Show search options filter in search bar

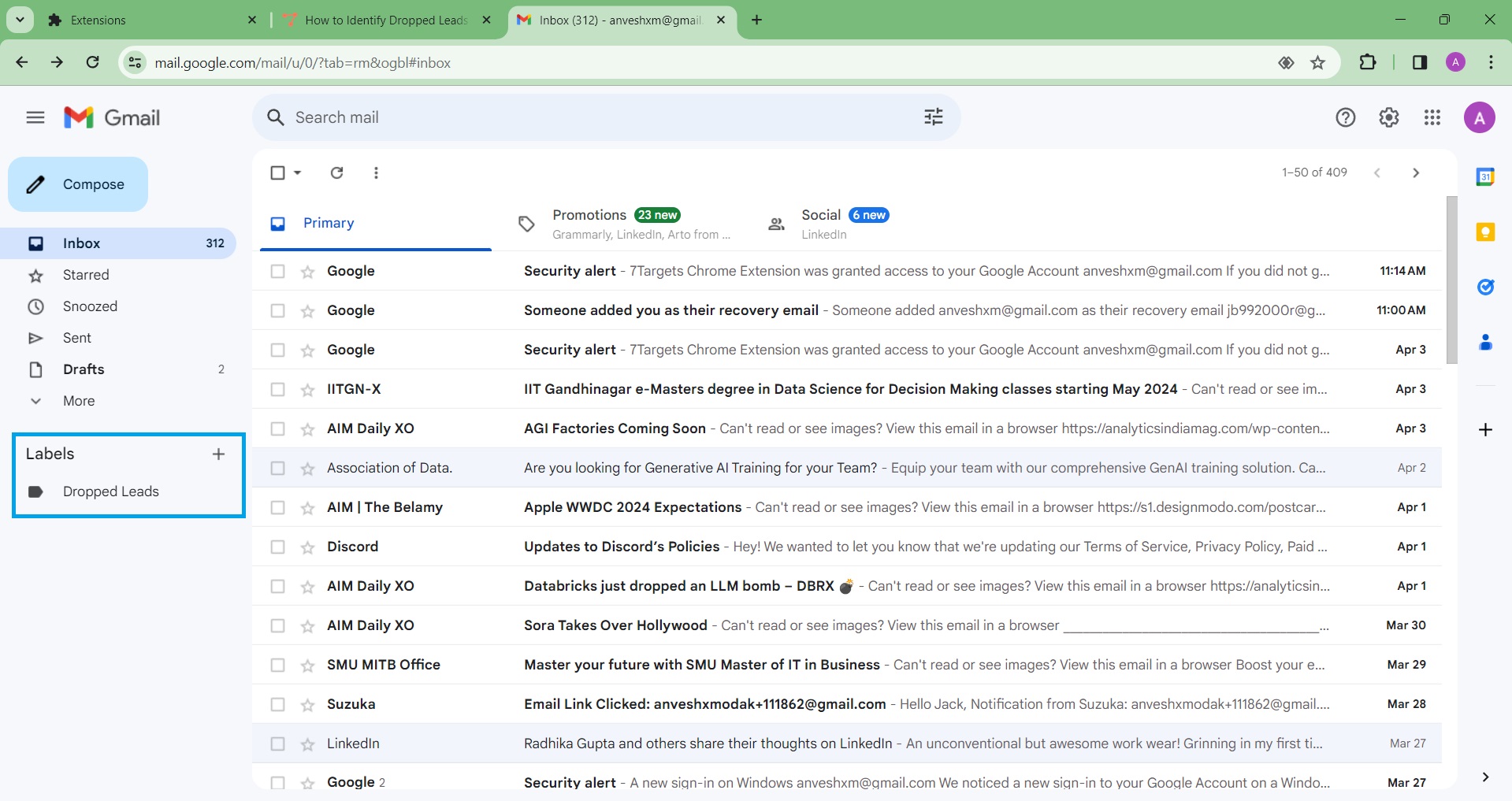pyautogui.click(x=933, y=117)
